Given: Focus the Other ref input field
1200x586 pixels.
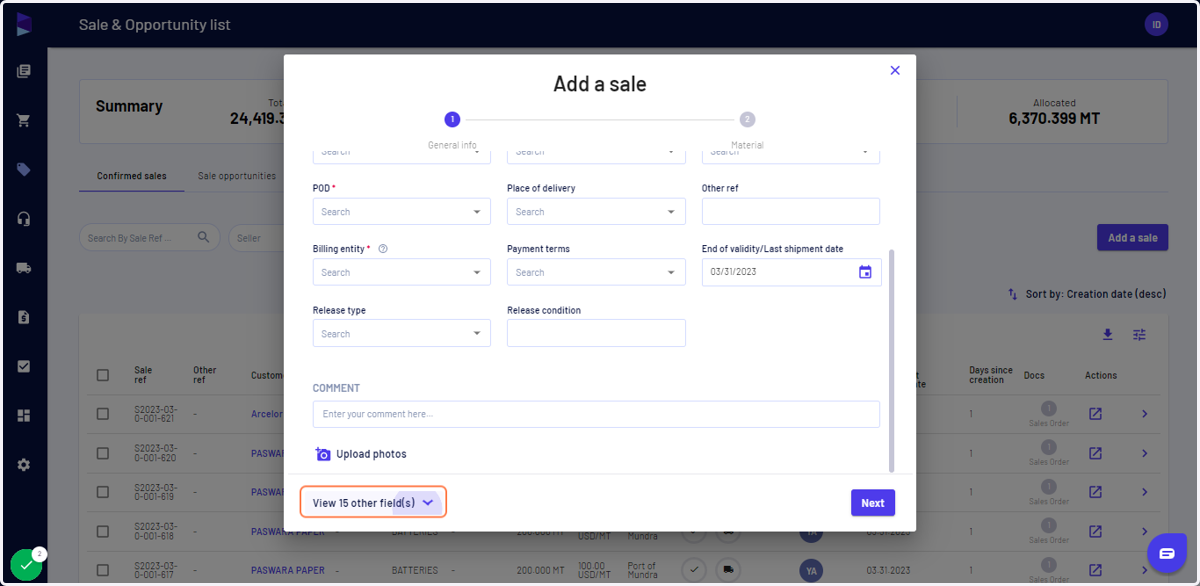Looking at the screenshot, I should pyautogui.click(x=791, y=211).
